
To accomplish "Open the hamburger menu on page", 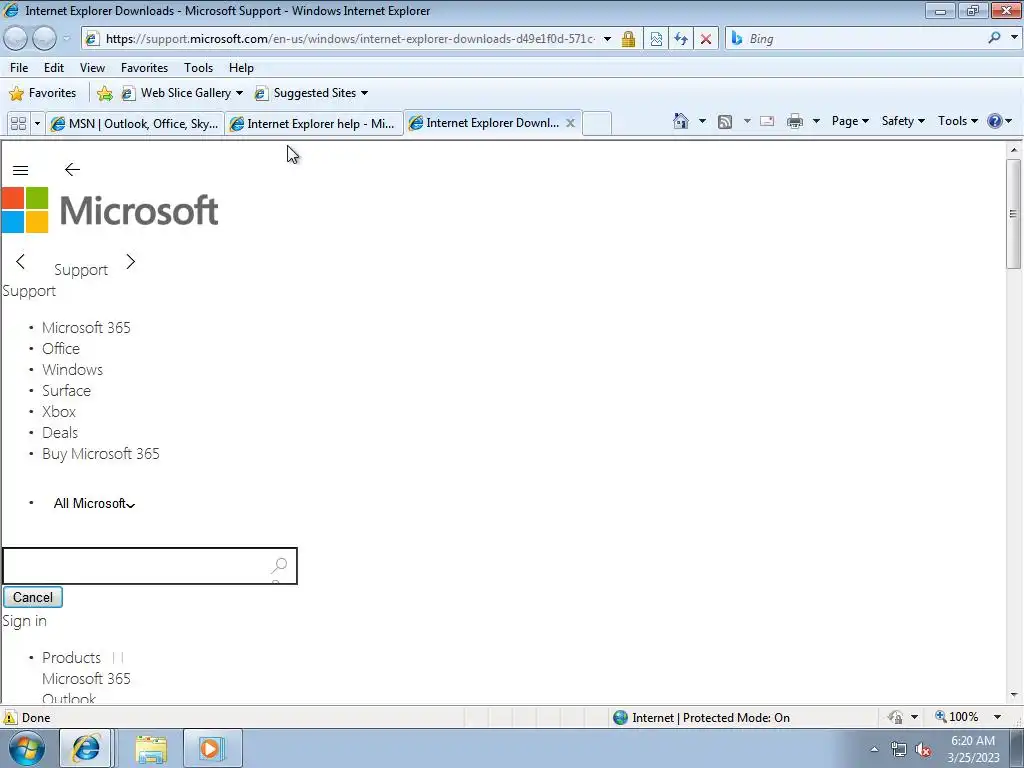I will click(20, 170).
